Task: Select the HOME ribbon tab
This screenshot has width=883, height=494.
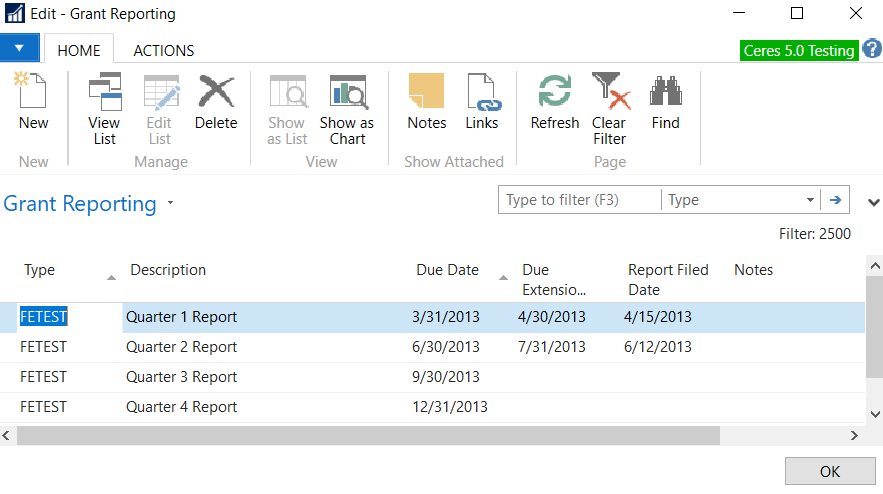Action: 79,50
